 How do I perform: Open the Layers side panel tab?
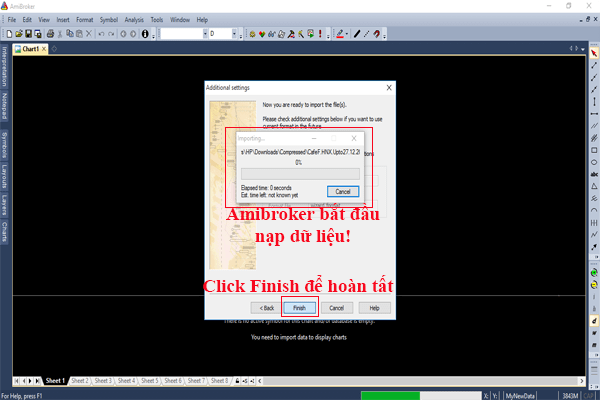(4, 205)
